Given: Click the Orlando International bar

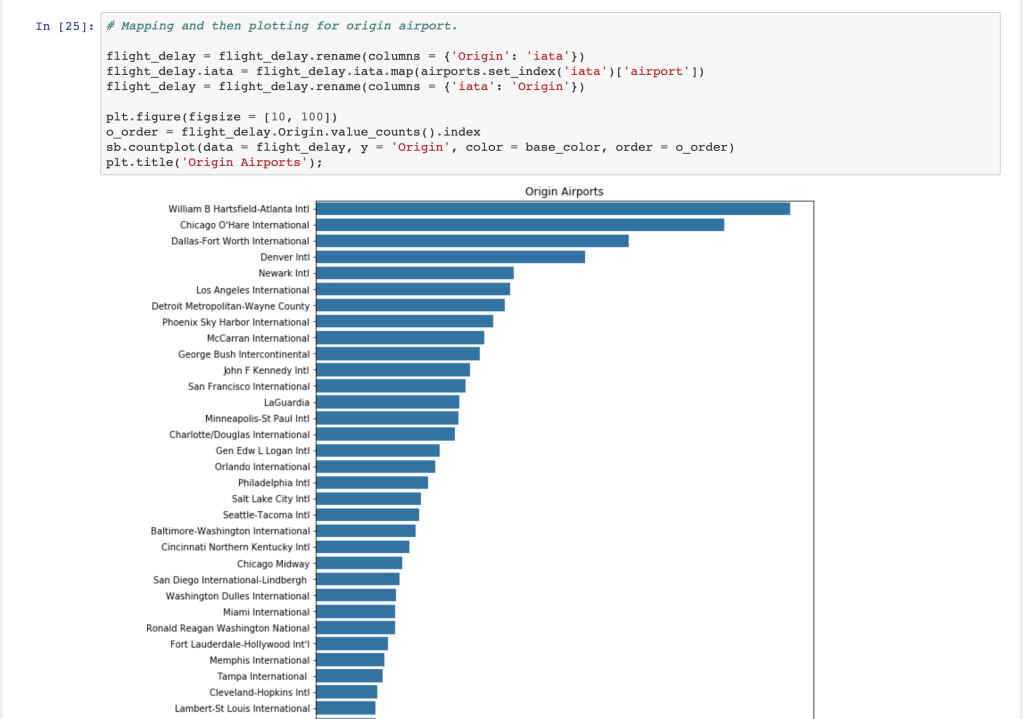Looking at the screenshot, I should click(375, 467).
